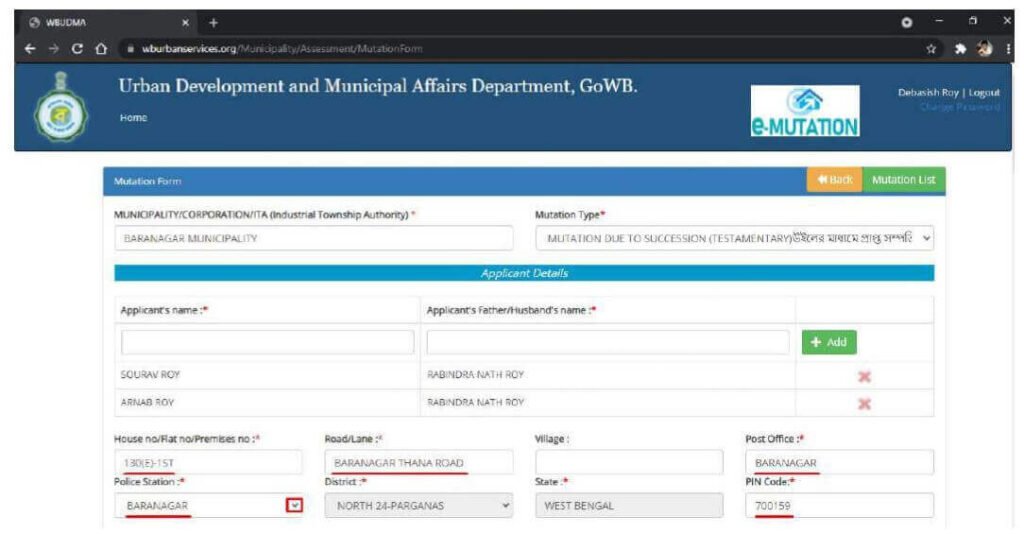1024x534 pixels.
Task: Click the West Bengal government emblem
Action: pos(61,106)
